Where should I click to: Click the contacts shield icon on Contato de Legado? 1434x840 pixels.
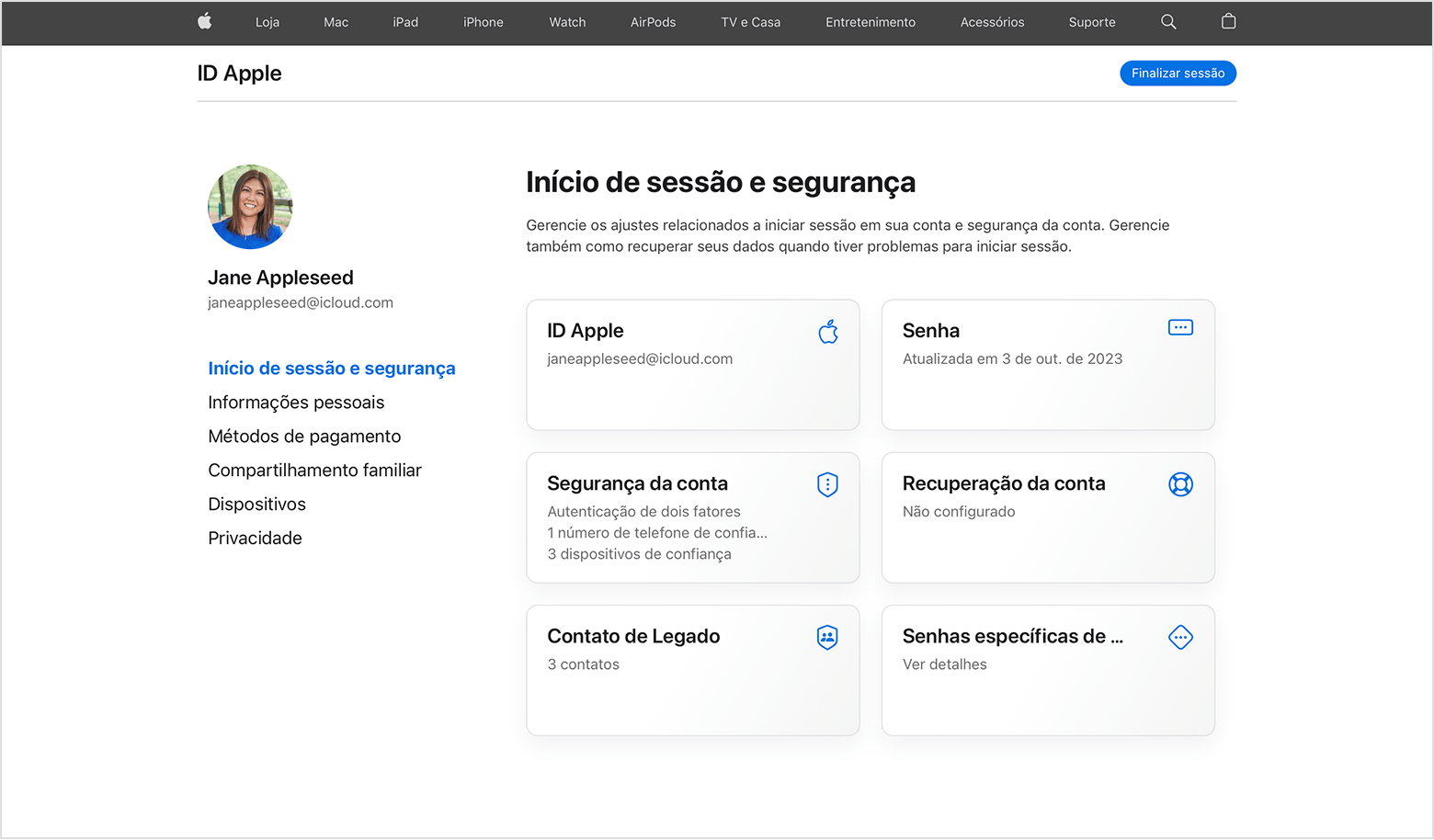tap(827, 637)
